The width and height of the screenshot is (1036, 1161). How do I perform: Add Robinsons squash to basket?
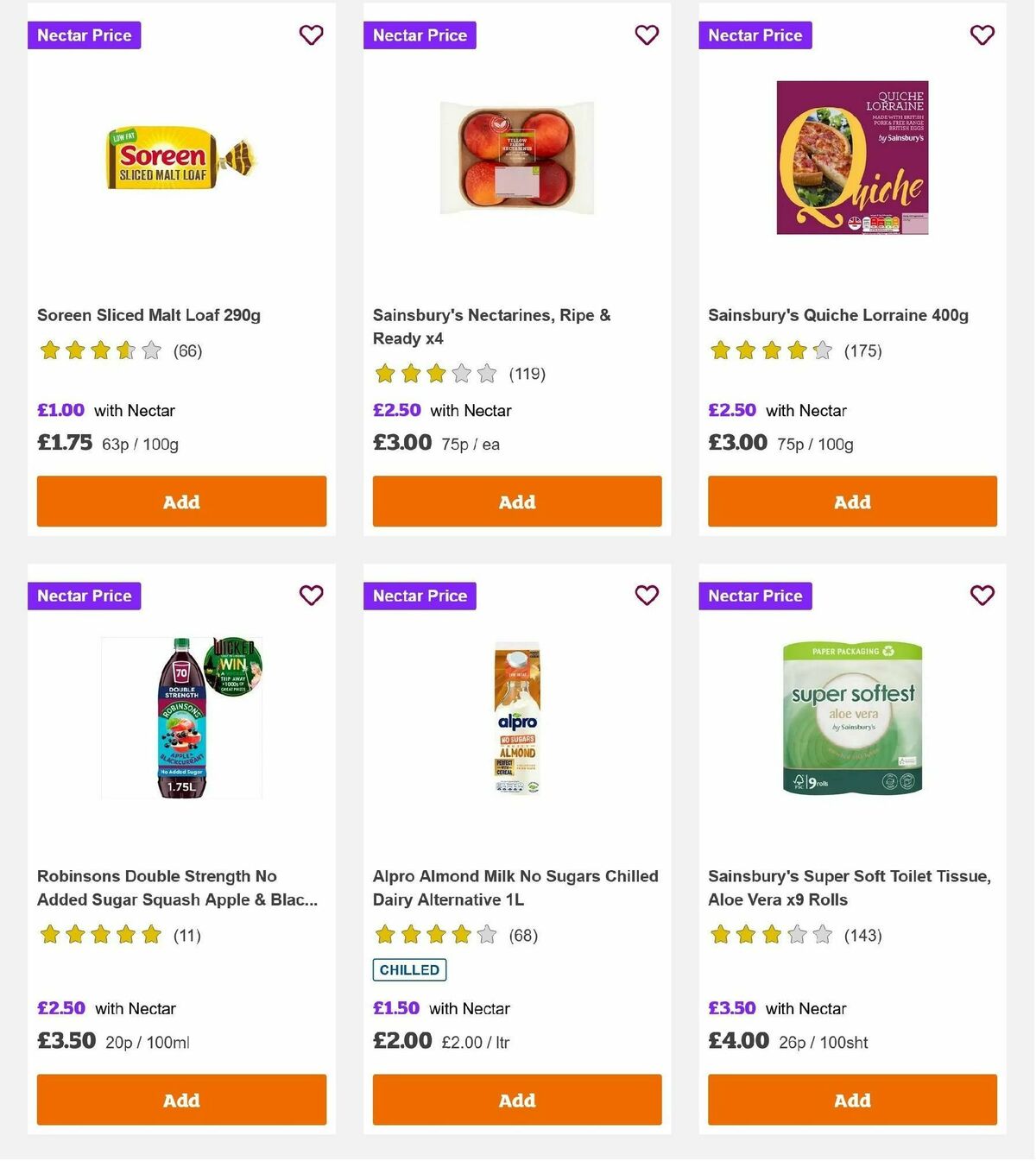(180, 1100)
